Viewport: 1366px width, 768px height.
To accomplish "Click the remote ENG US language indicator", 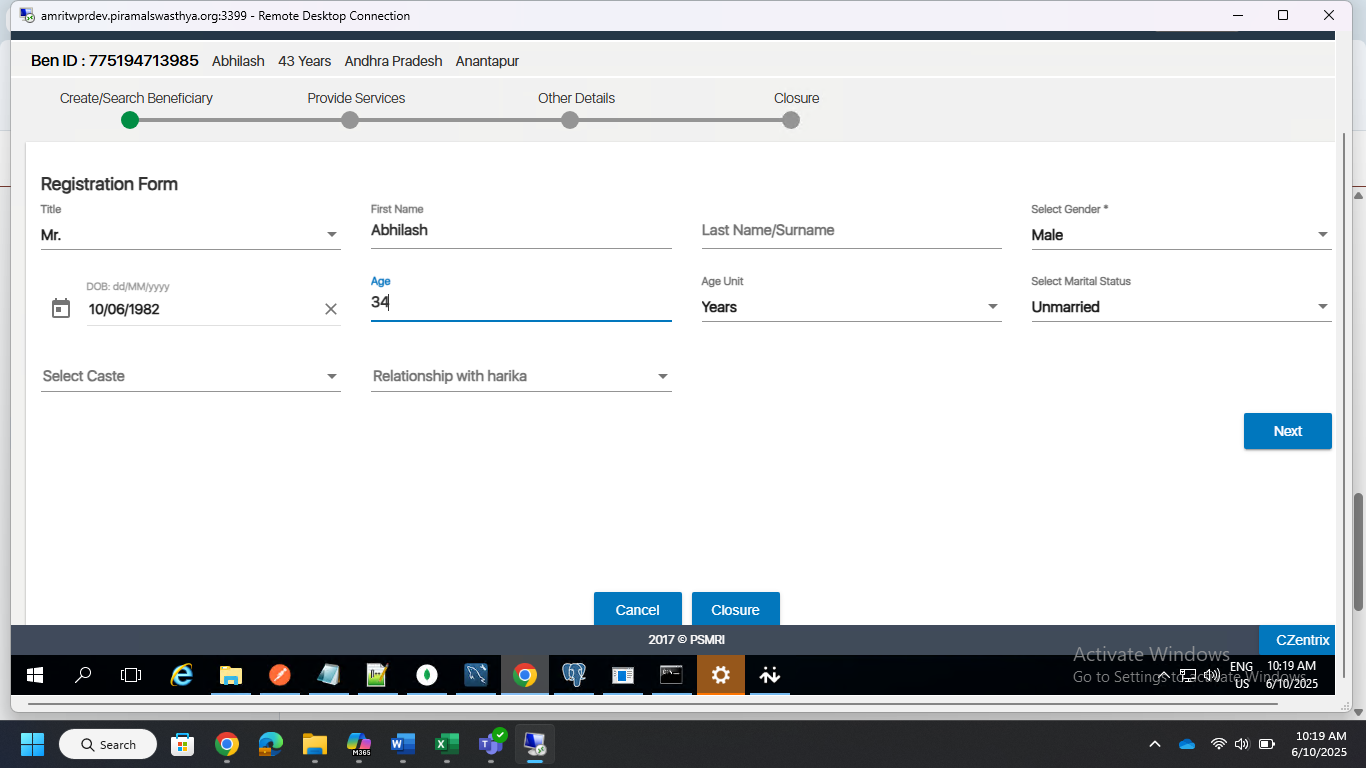I will (x=1241, y=675).
